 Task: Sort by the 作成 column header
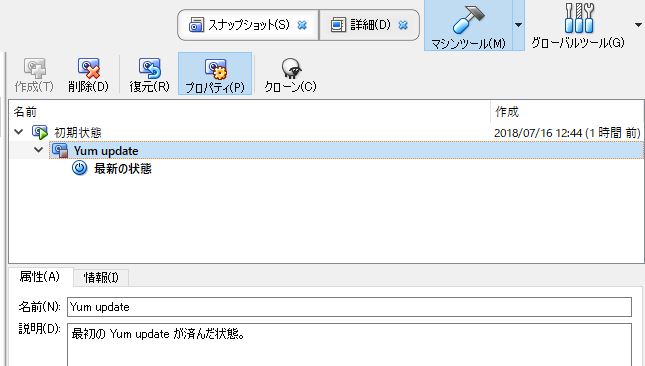click(x=567, y=111)
